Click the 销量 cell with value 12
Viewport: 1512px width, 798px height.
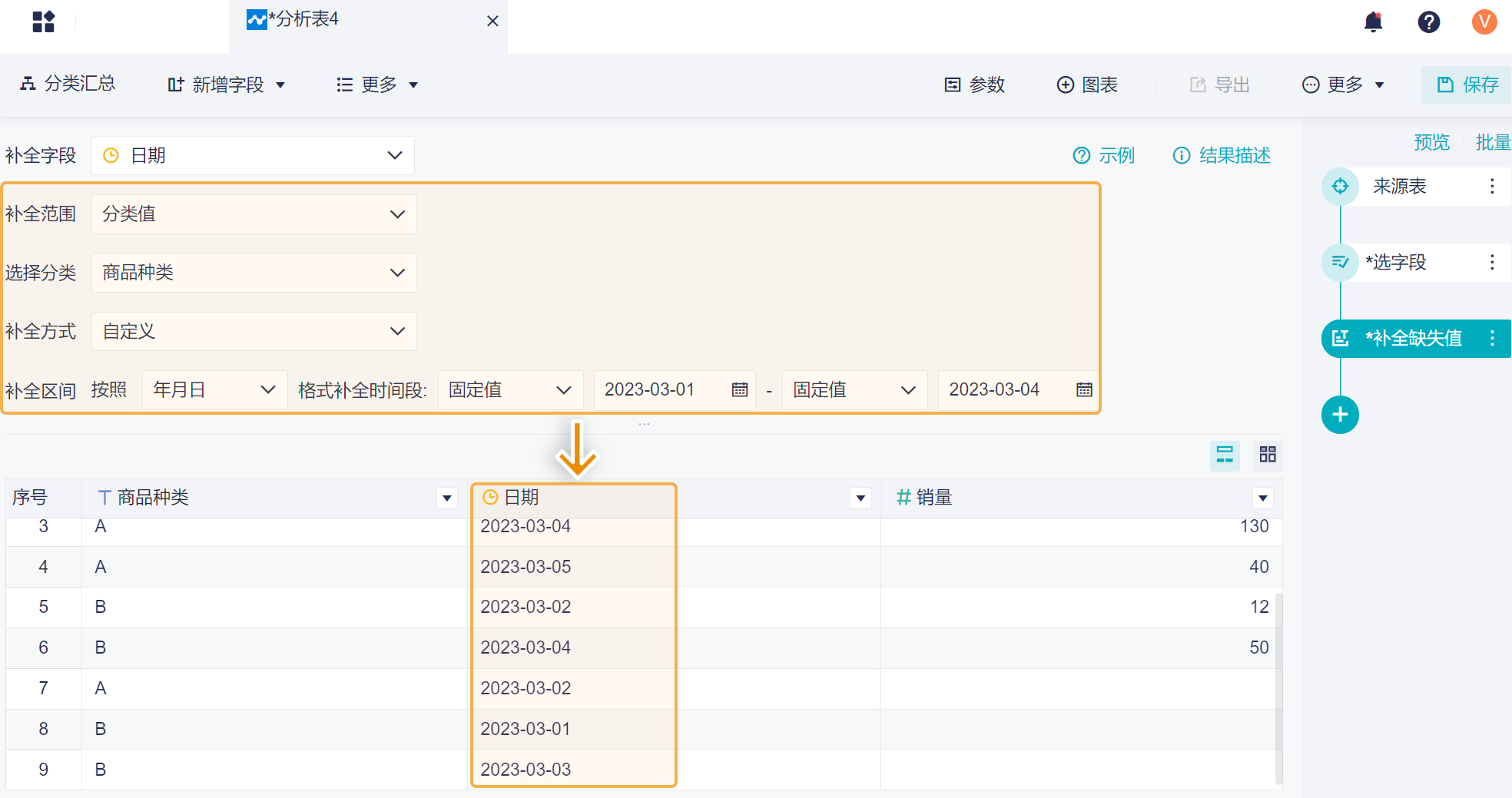[x=1081, y=607]
